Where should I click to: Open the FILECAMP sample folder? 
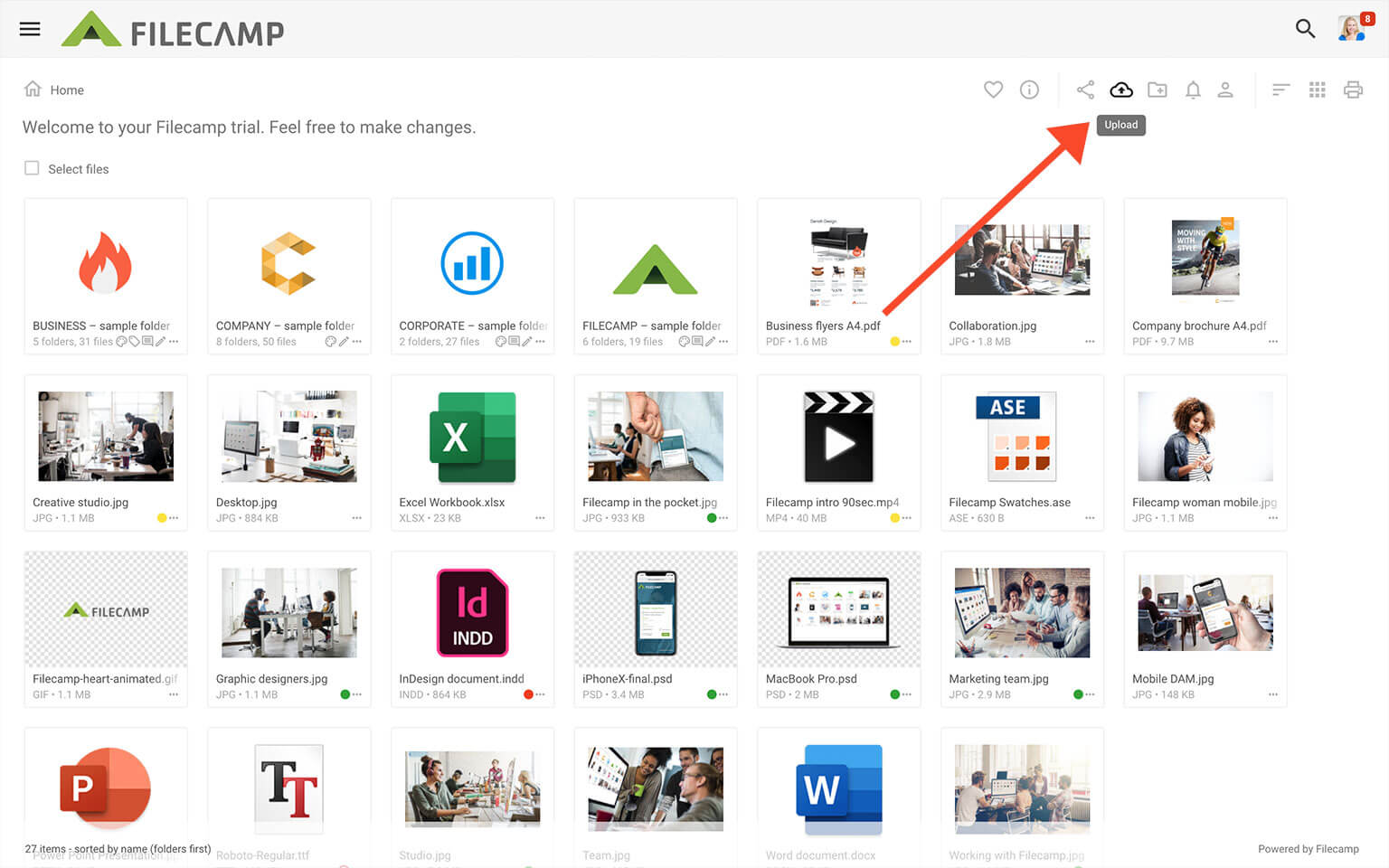pyautogui.click(x=656, y=269)
